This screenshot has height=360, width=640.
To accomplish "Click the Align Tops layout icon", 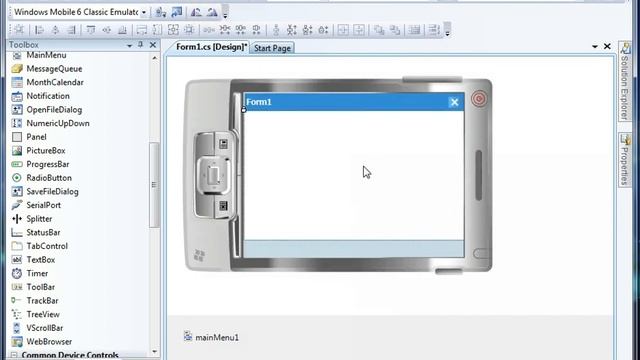I will 91,30.
